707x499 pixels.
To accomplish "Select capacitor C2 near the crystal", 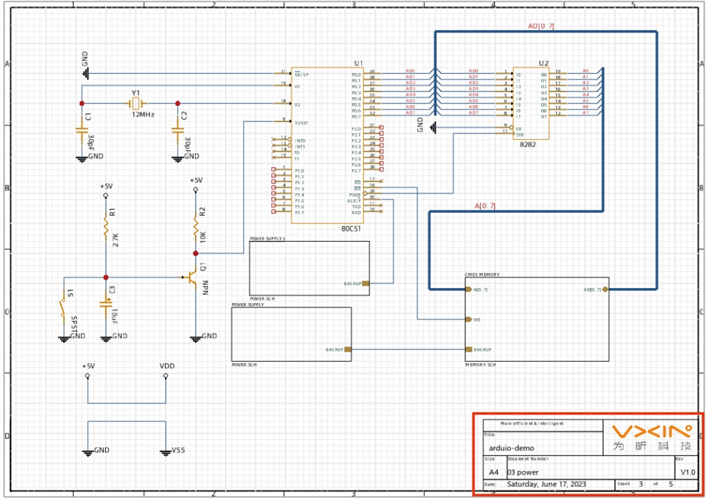I will [177, 128].
